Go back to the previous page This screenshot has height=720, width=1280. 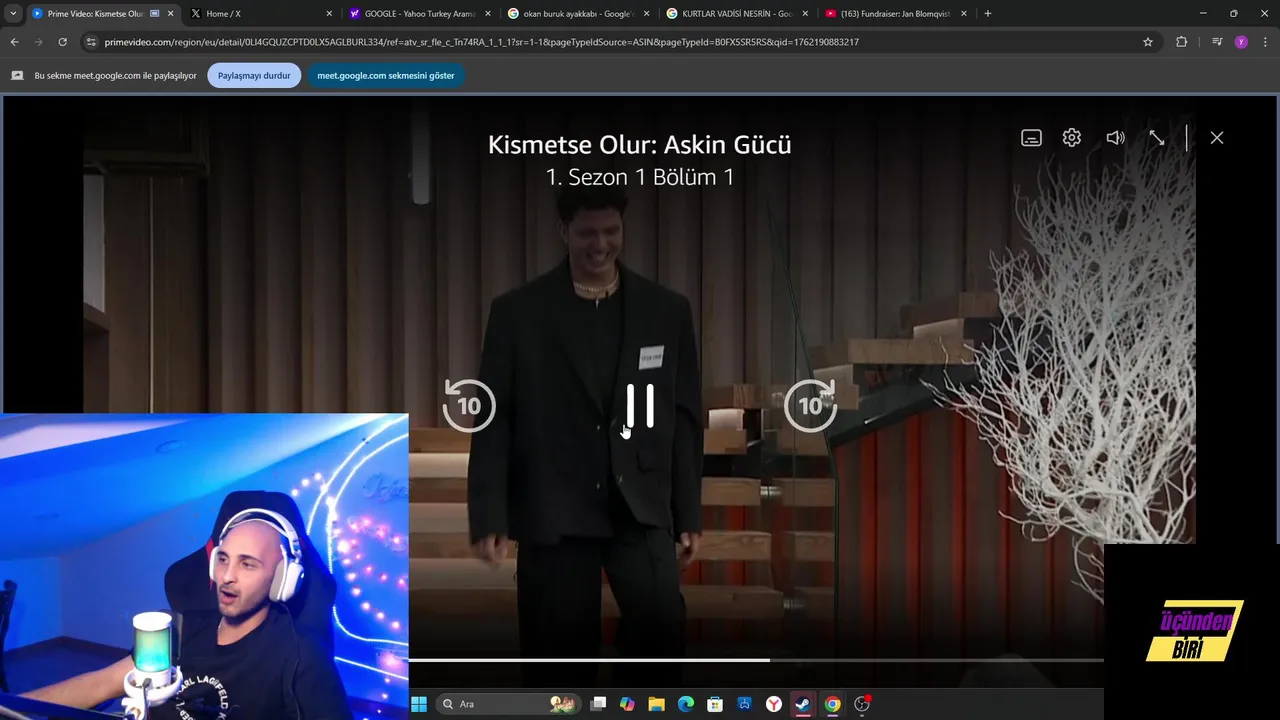tap(14, 42)
